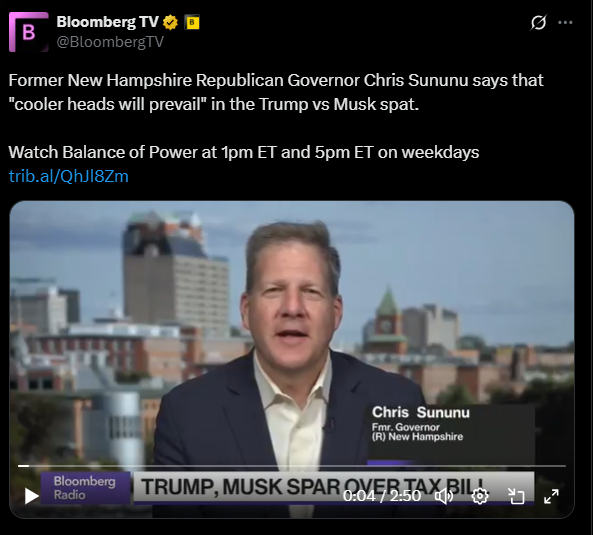Screen dimensions: 593x535
Task: Click the Bloomberg TV display name
Action: point(107,22)
